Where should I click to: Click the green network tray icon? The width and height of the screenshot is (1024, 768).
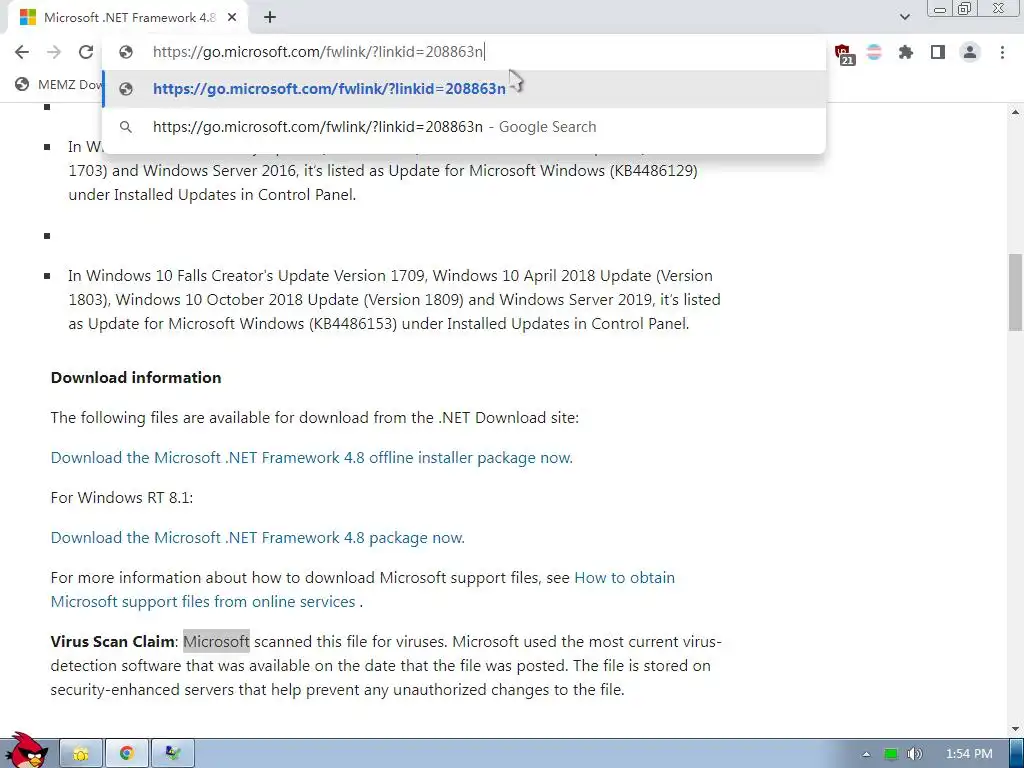891,754
